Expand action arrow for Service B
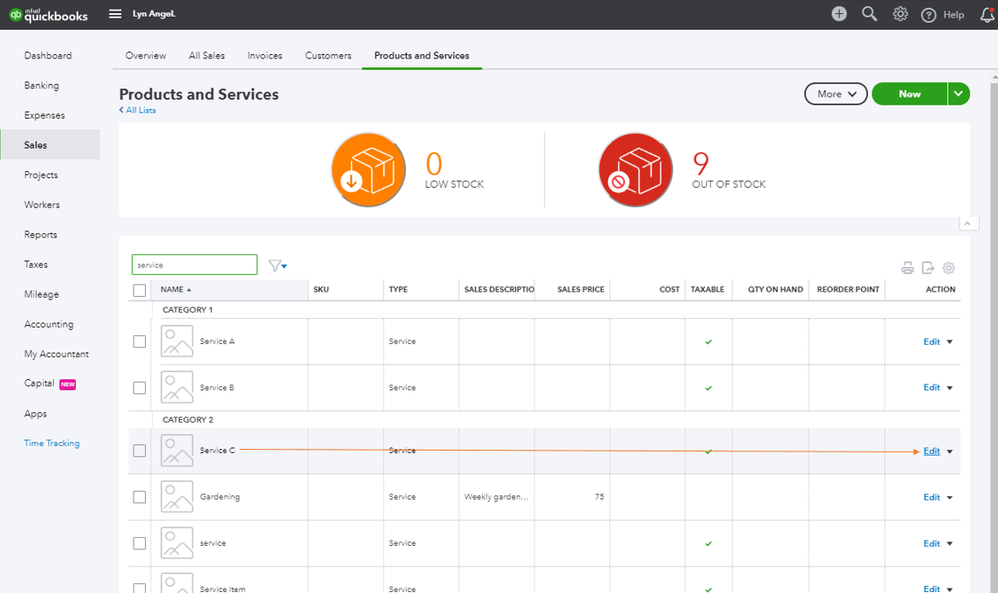The width and height of the screenshot is (998, 593). click(x=950, y=387)
